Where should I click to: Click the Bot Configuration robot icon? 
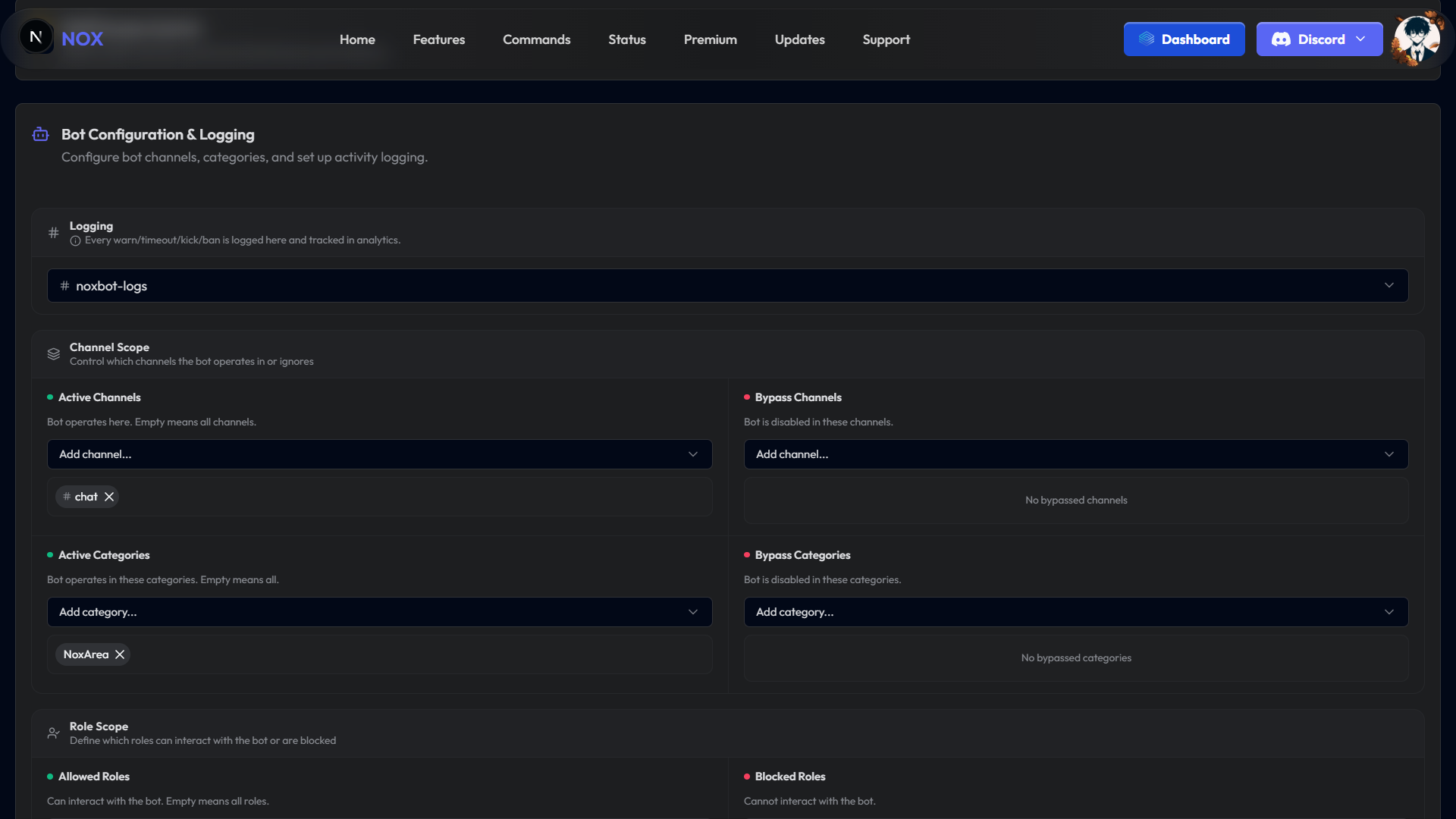[x=41, y=134]
